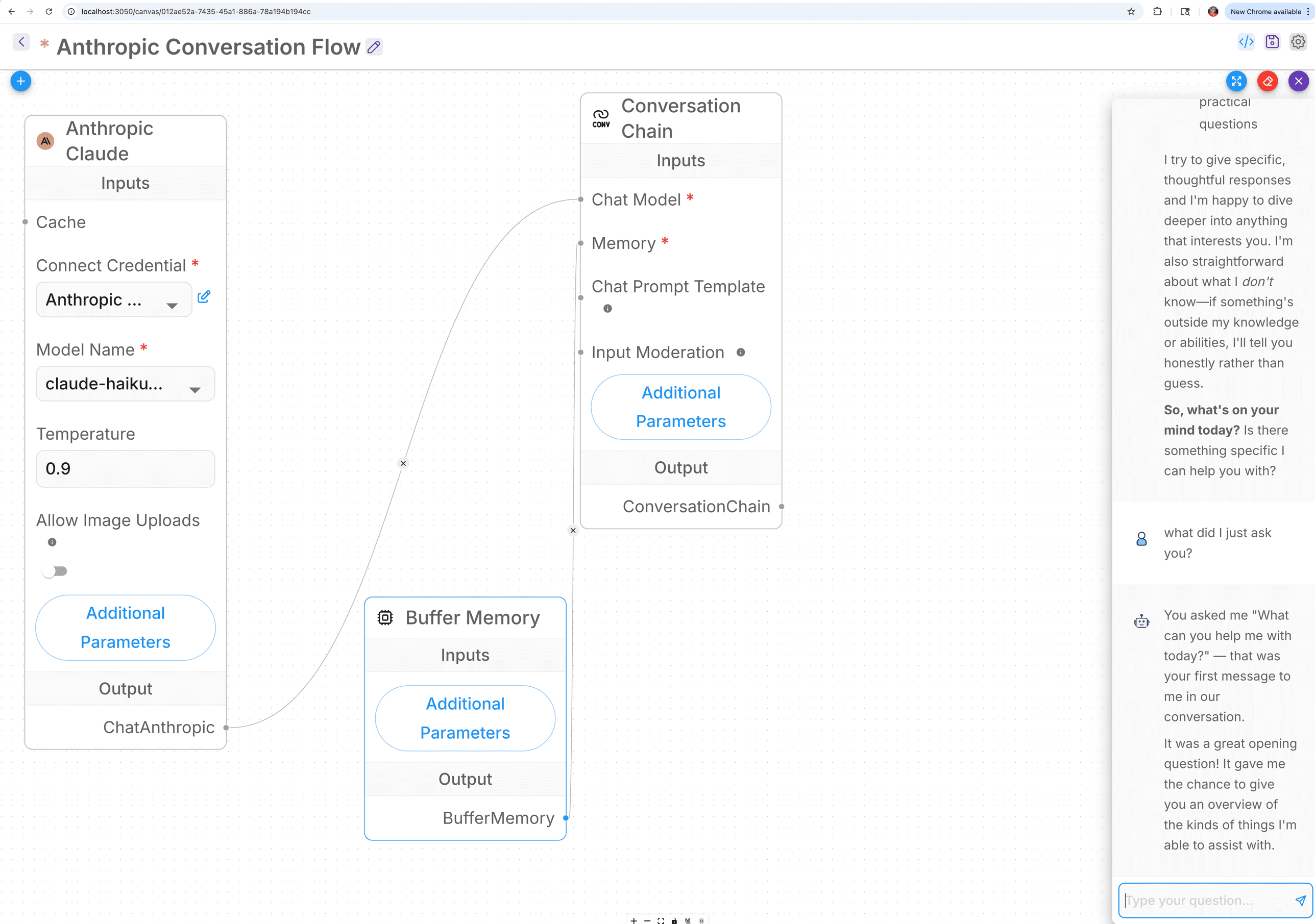Show info for Chat Prompt Template
The image size is (1315, 924).
click(607, 309)
